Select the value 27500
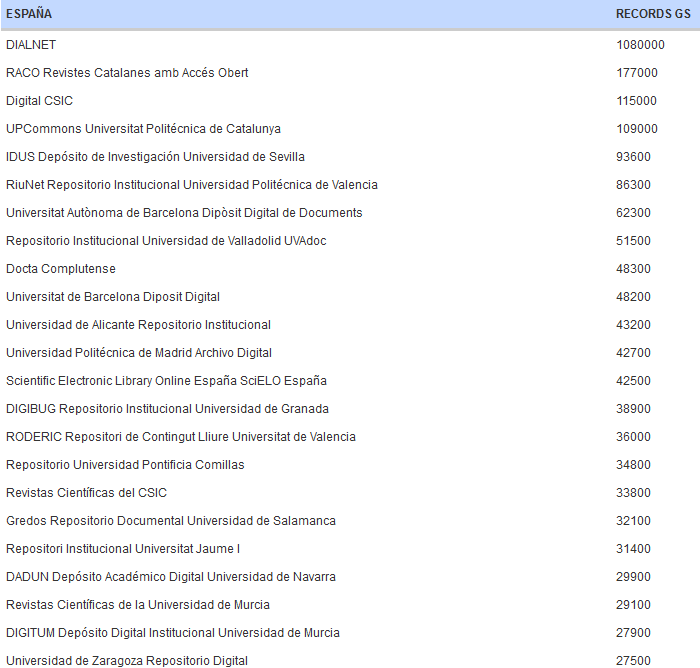The height and width of the screenshot is (668, 700). click(x=633, y=661)
